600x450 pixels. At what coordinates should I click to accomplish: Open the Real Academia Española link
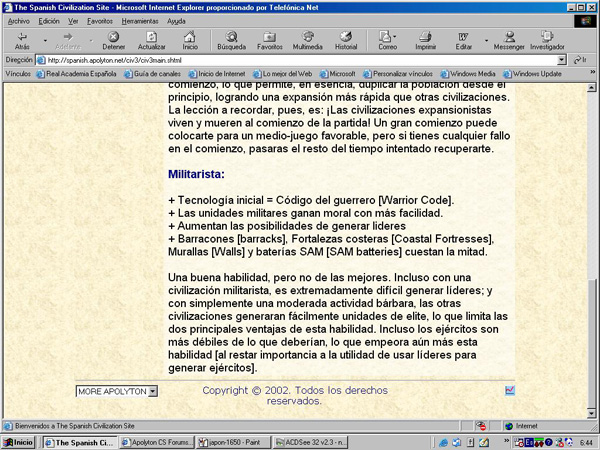coord(78,73)
